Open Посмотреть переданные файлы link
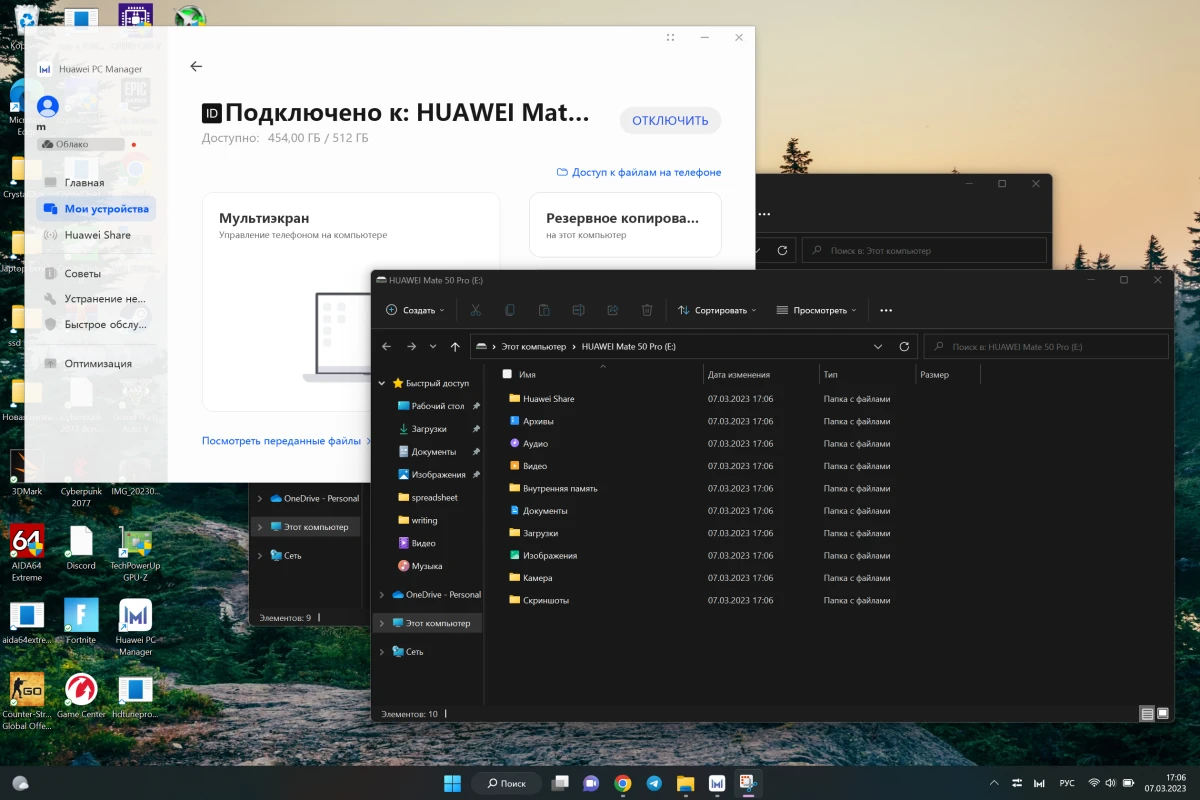 pyautogui.click(x=287, y=440)
